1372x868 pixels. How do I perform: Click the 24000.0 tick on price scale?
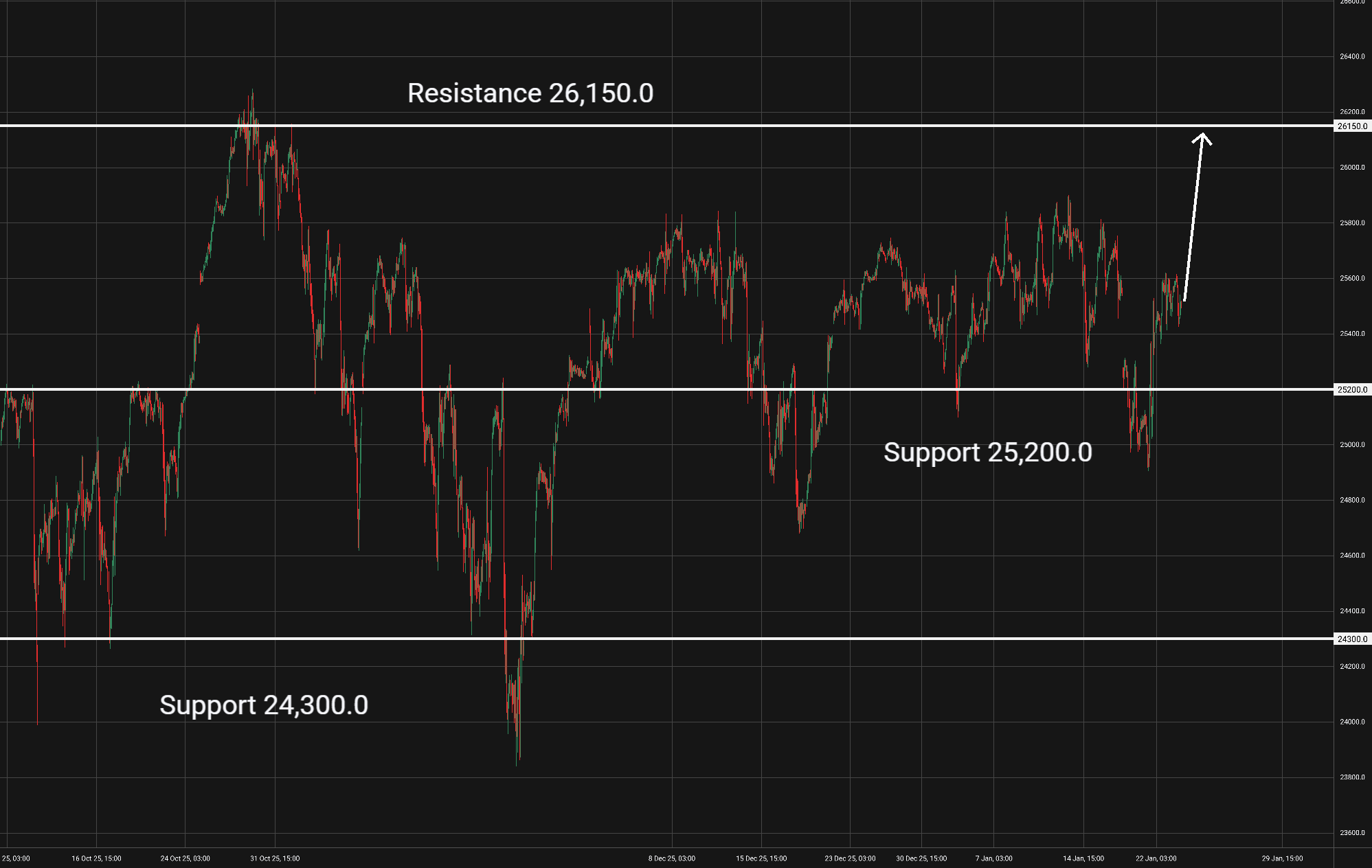(x=1351, y=722)
